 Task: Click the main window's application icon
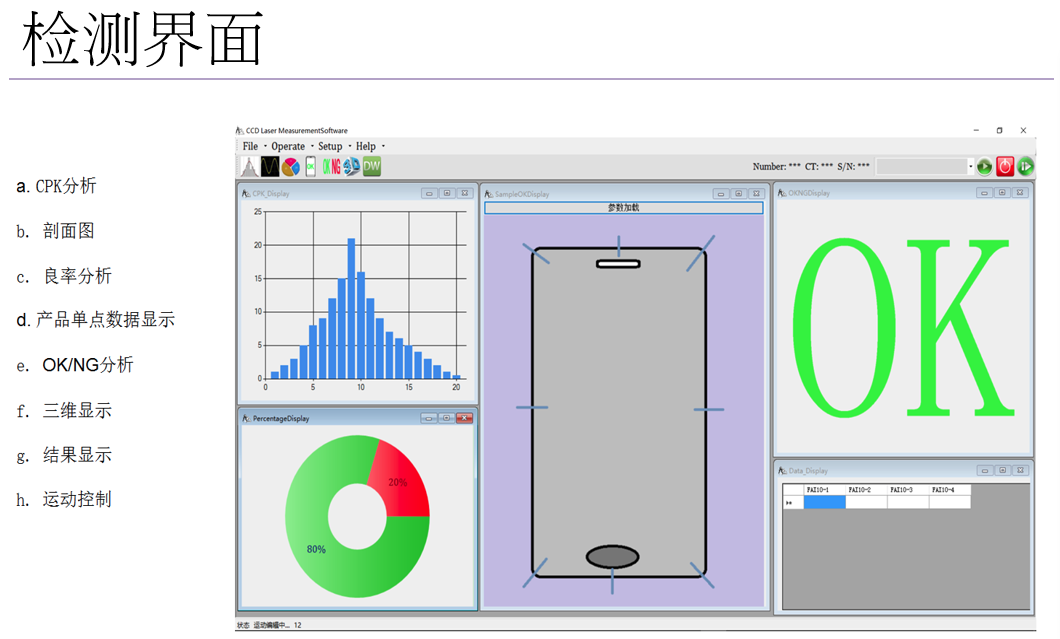pos(239,131)
